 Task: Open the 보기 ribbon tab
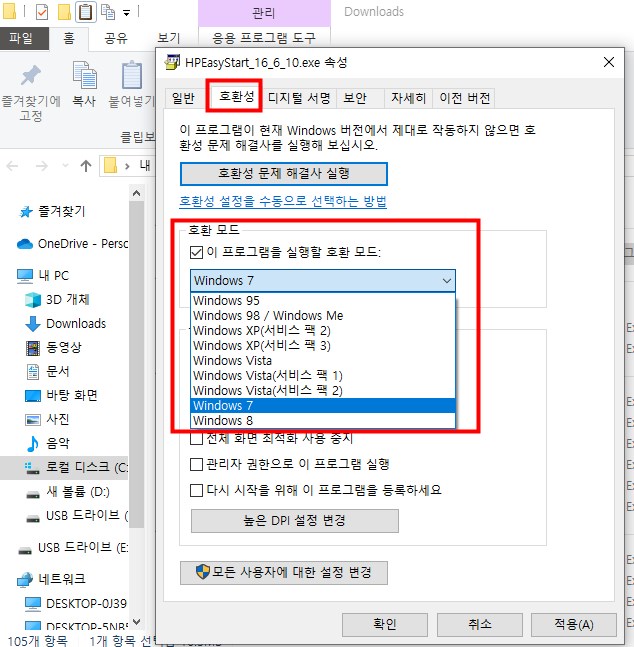coord(168,38)
